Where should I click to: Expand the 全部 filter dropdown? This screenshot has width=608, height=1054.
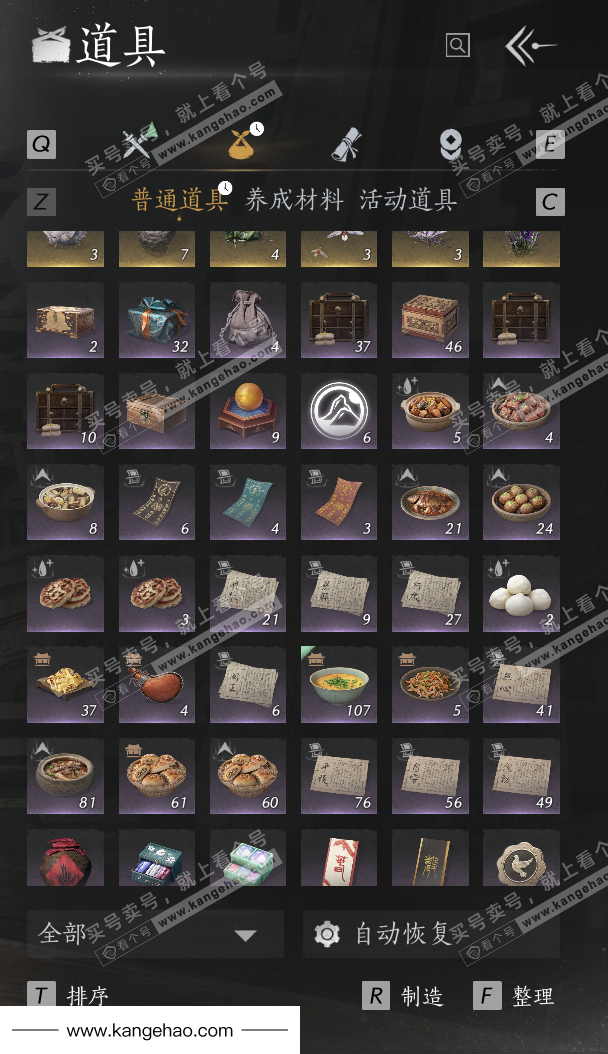click(x=155, y=934)
